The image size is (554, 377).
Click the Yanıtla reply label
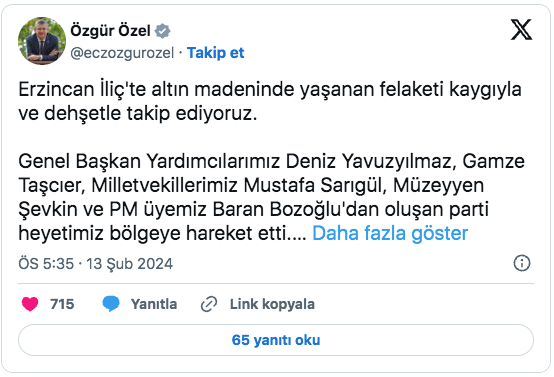154,304
